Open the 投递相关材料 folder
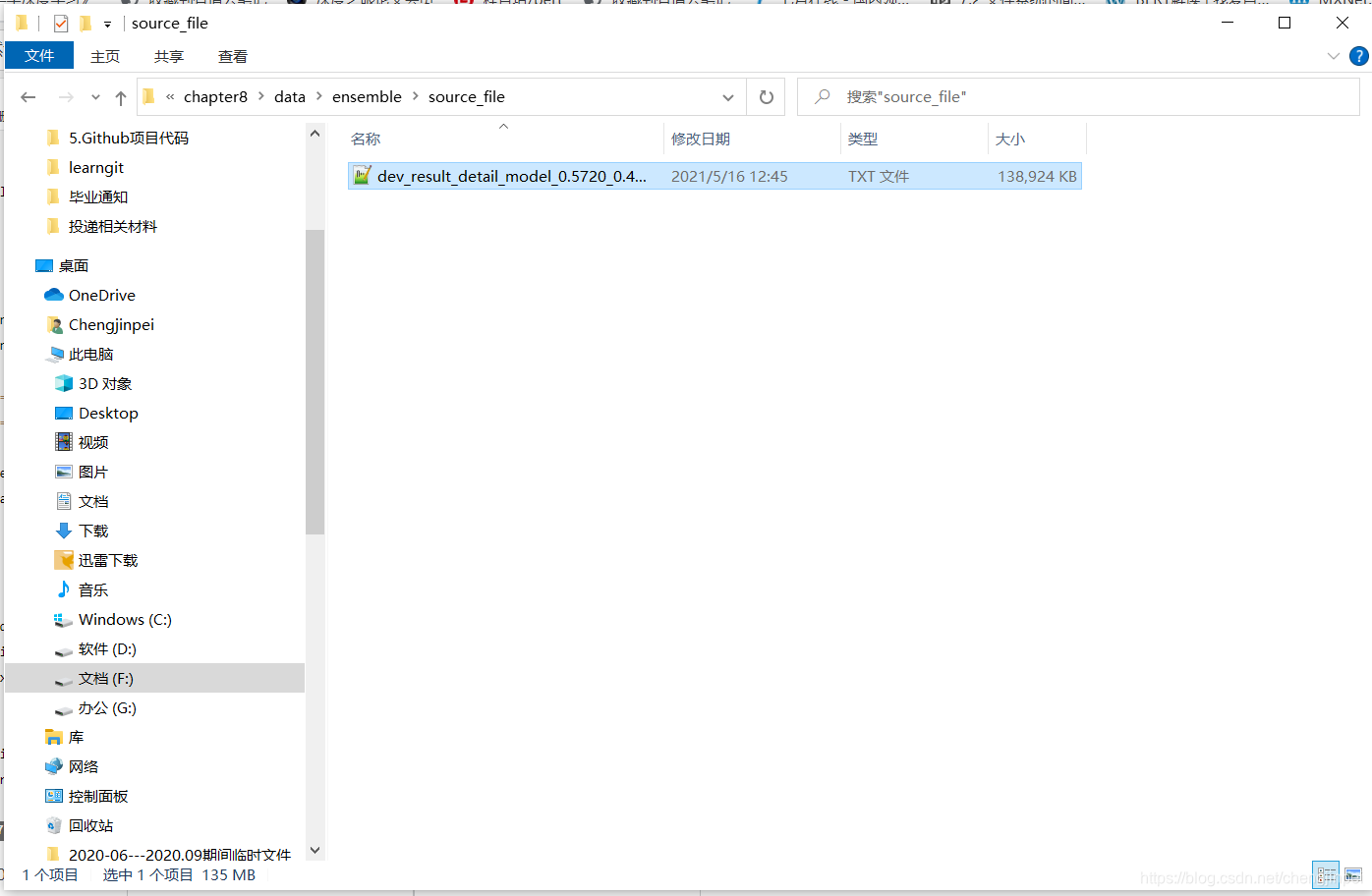1372x896 pixels. click(x=113, y=227)
